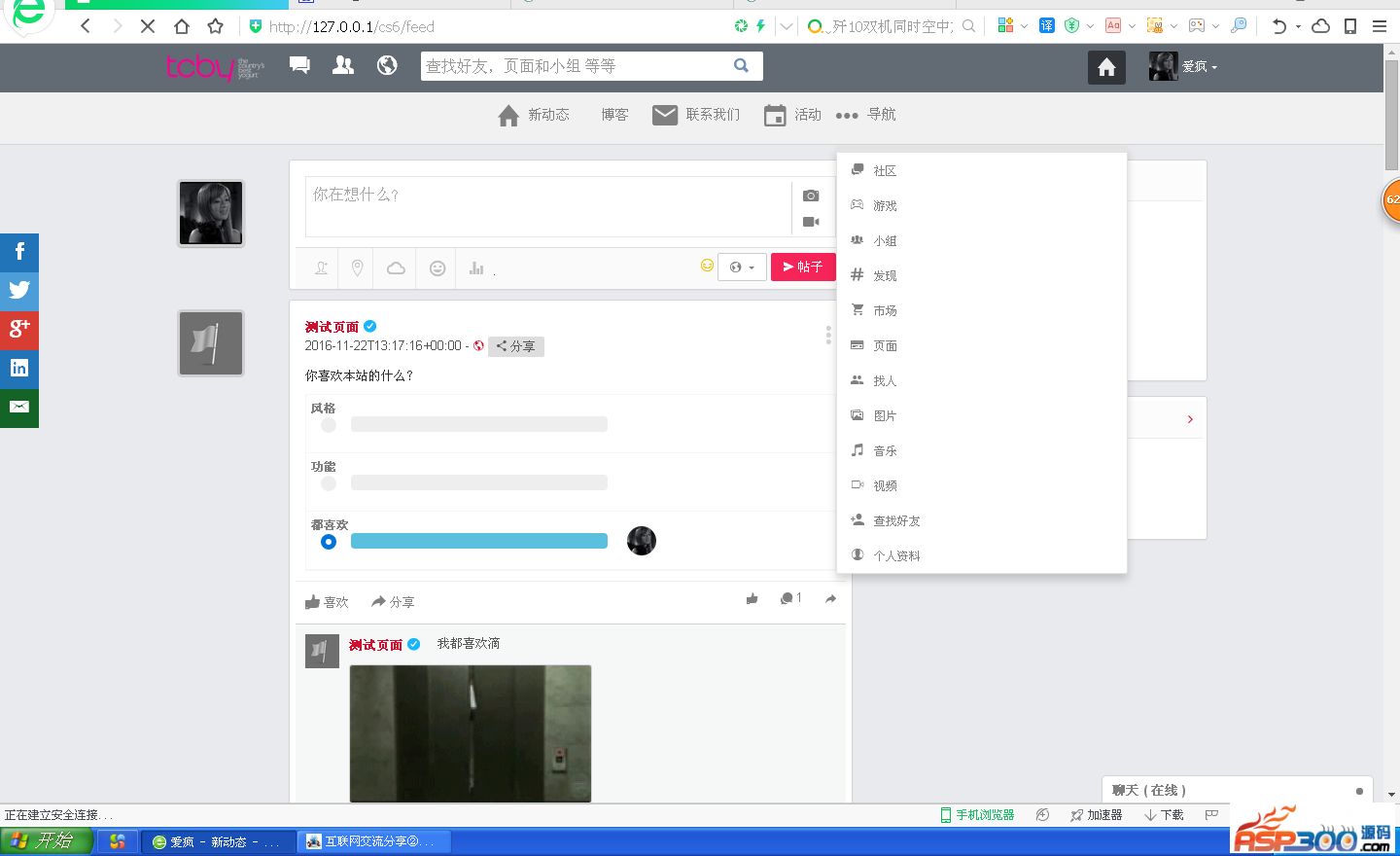The height and width of the screenshot is (856, 1400).
Task: Click the tcby site logo
Action: pyautogui.click(x=215, y=67)
